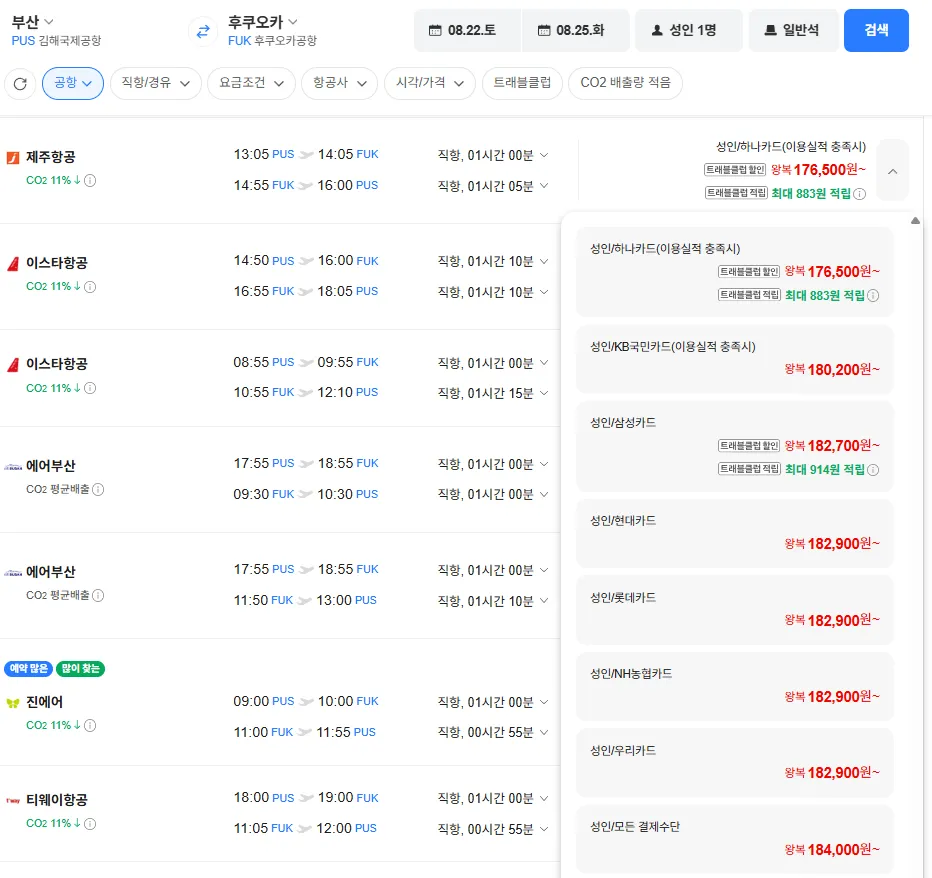Show CO2 info for 이스타항공 14:50 flight

90,287
